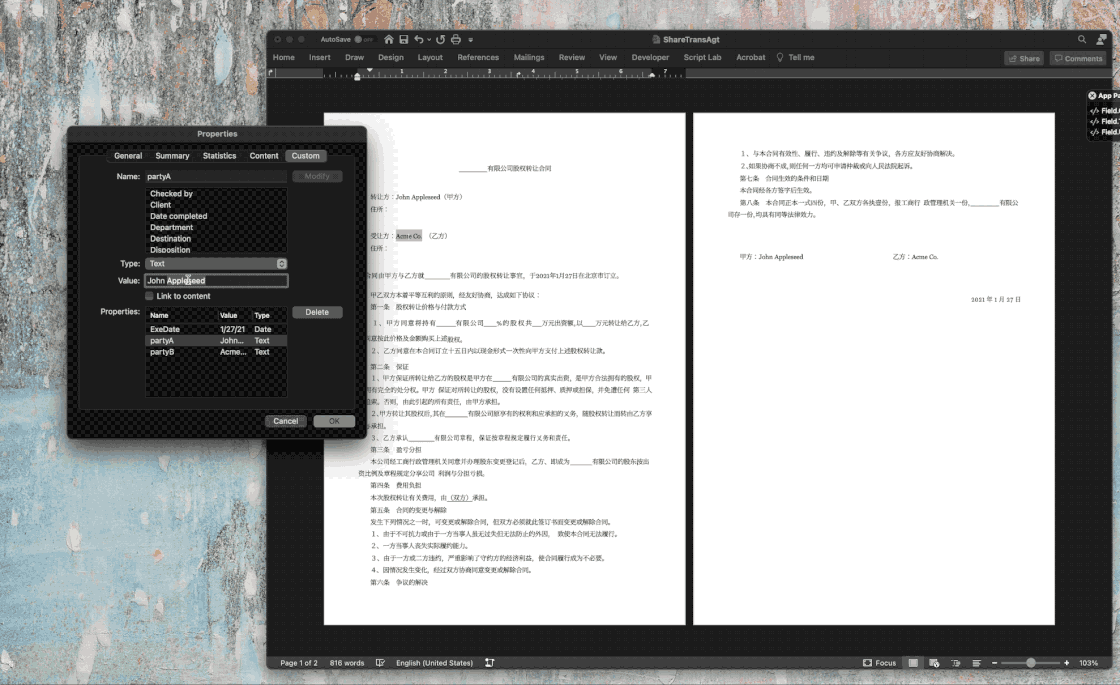Click the Delete button
Image resolution: width=1120 pixels, height=685 pixels.
pos(317,312)
